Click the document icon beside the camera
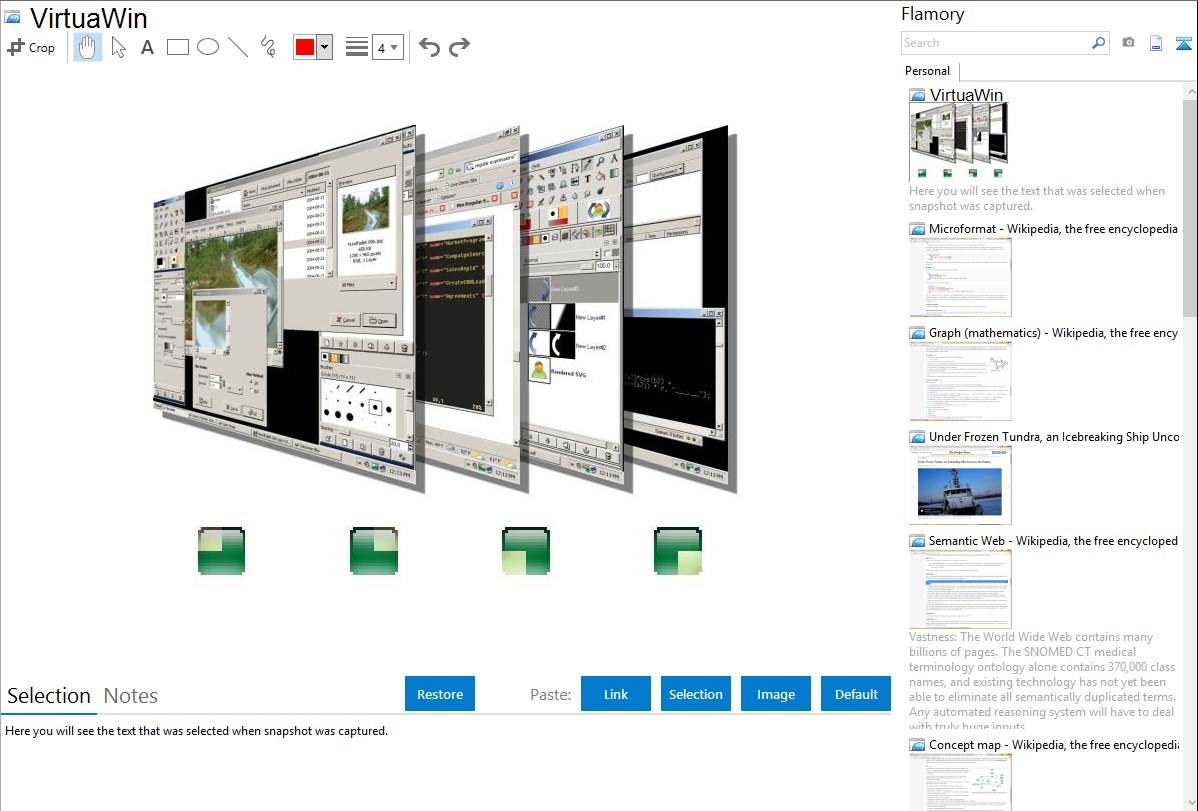This screenshot has width=1198, height=811. (x=1156, y=43)
